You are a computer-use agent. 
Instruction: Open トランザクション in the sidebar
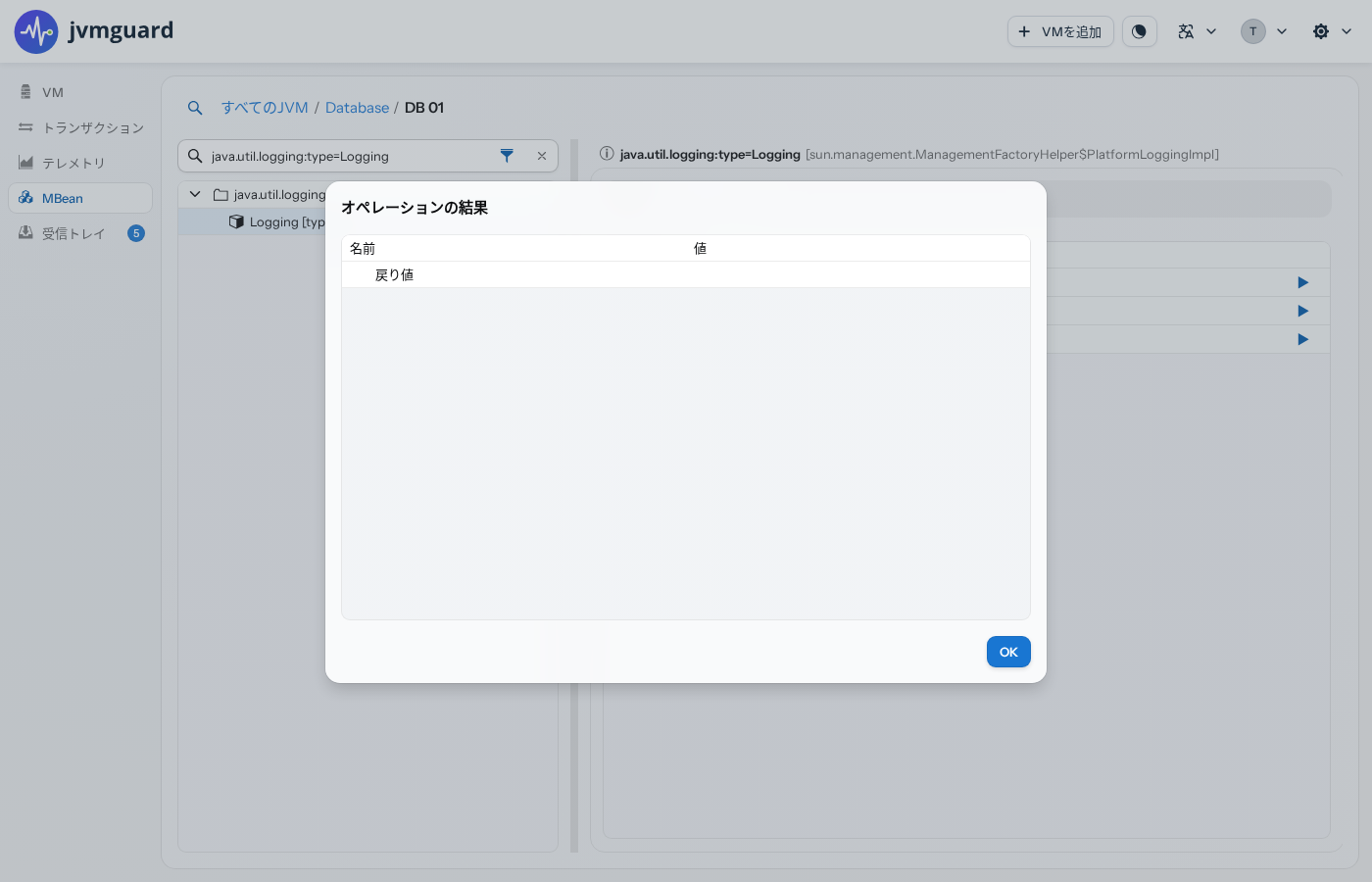(x=80, y=127)
